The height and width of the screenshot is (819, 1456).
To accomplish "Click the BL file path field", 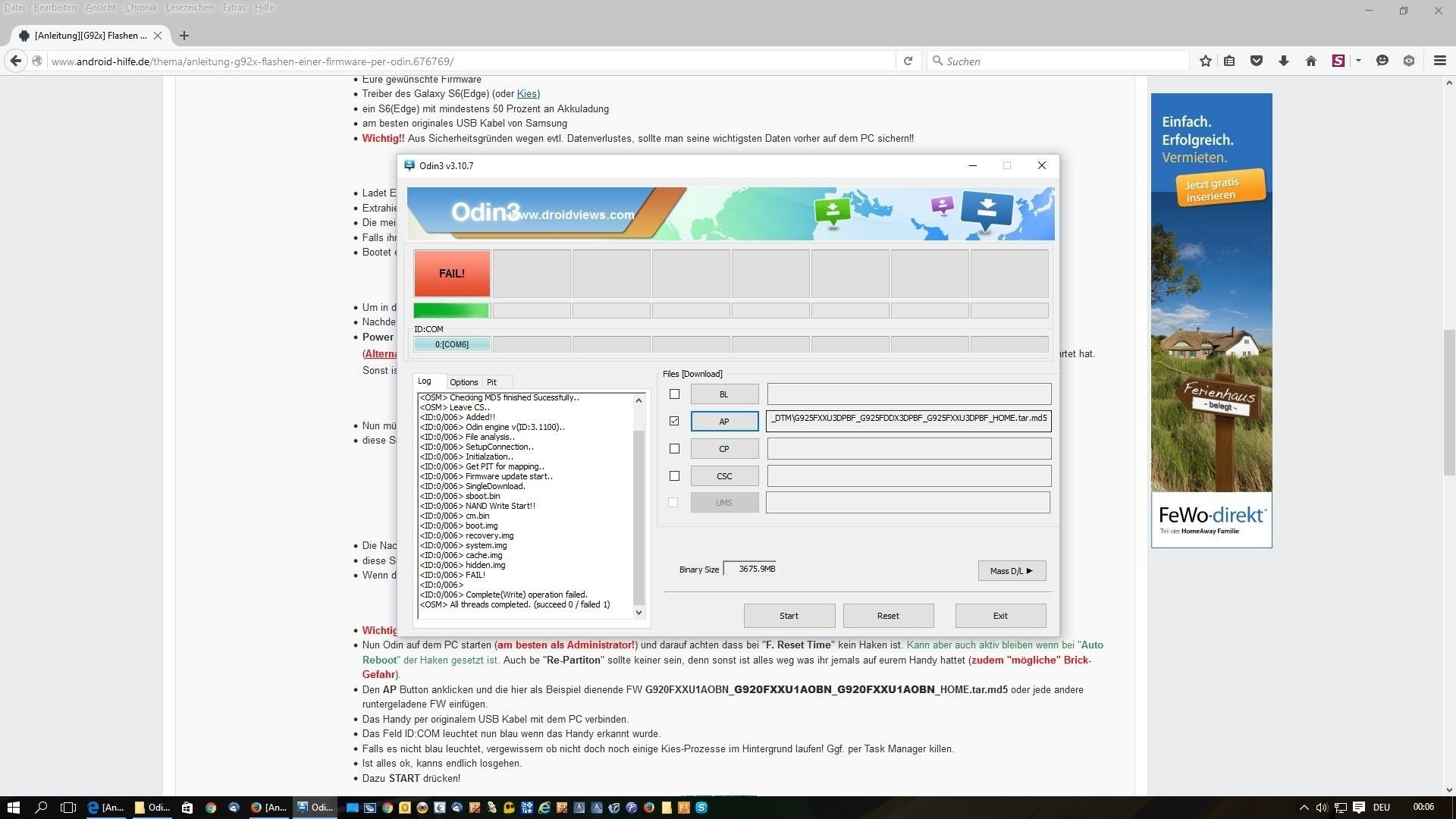I will tap(908, 394).
